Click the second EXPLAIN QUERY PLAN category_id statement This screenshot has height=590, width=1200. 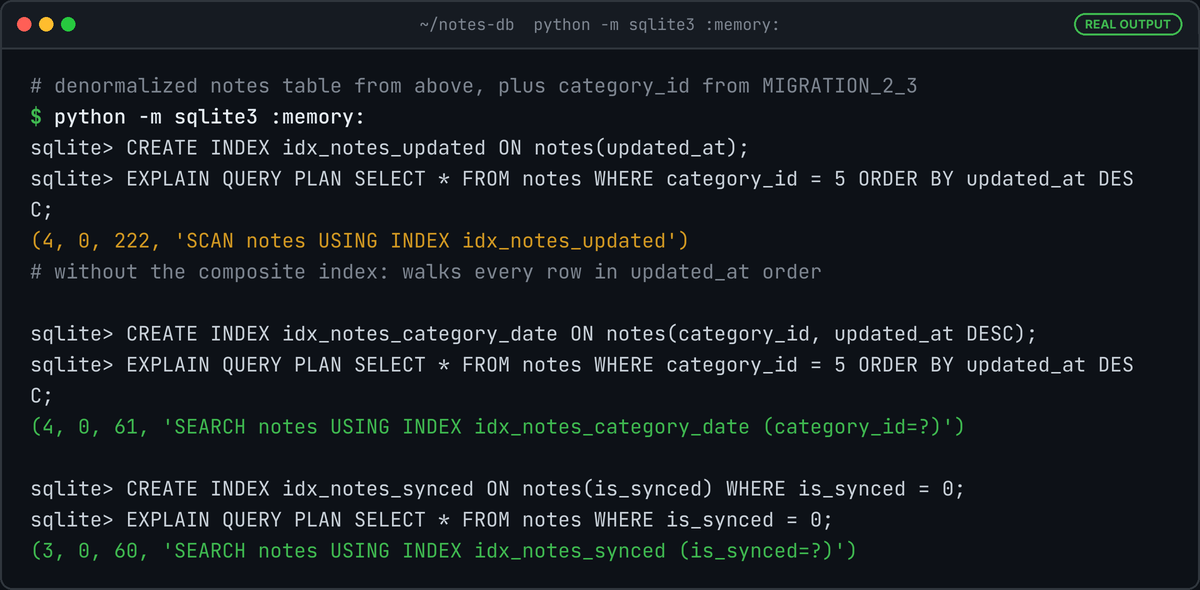[x=582, y=381]
